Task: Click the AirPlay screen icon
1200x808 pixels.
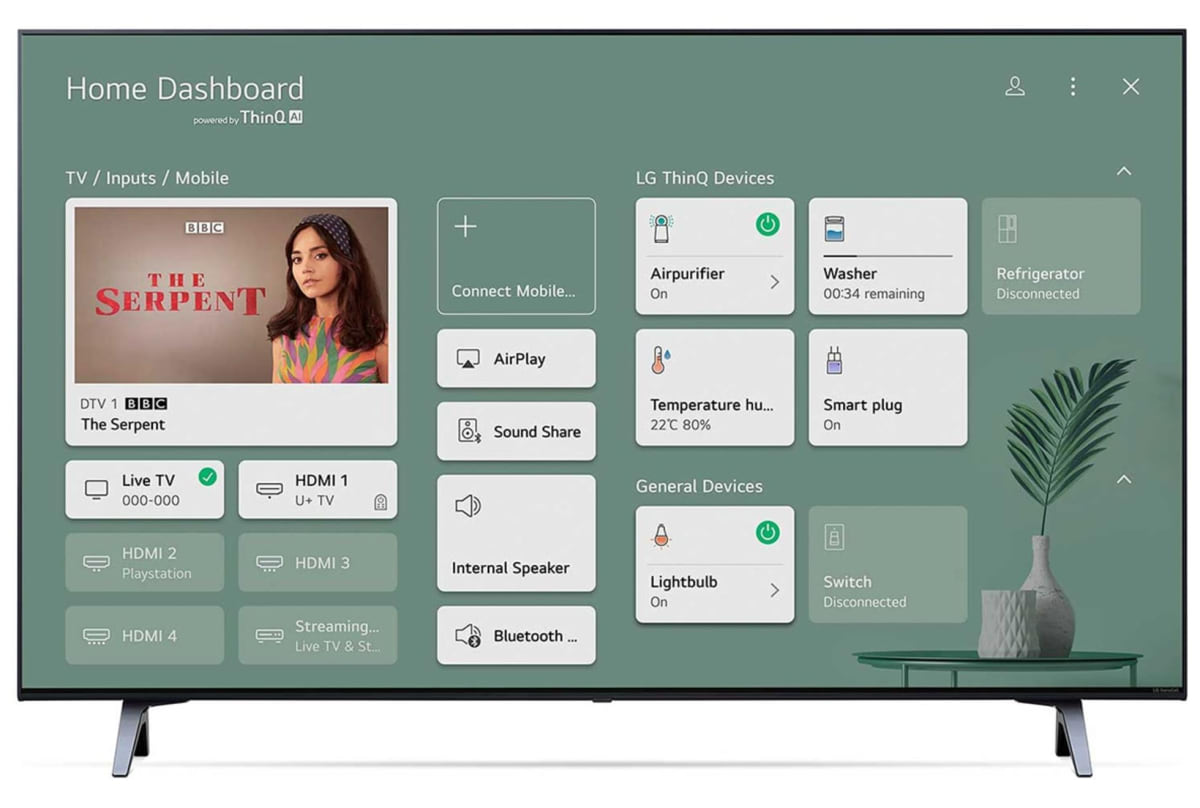Action: coord(468,359)
